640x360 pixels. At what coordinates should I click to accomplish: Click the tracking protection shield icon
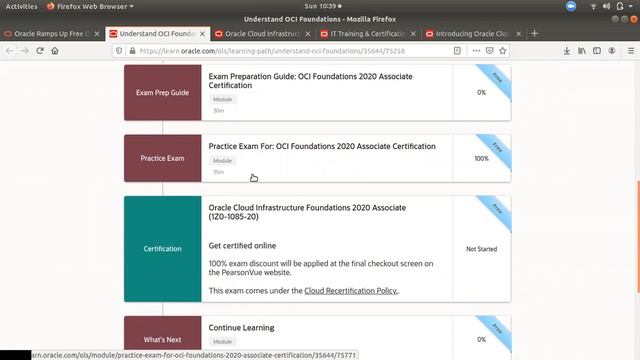[x=119, y=51]
